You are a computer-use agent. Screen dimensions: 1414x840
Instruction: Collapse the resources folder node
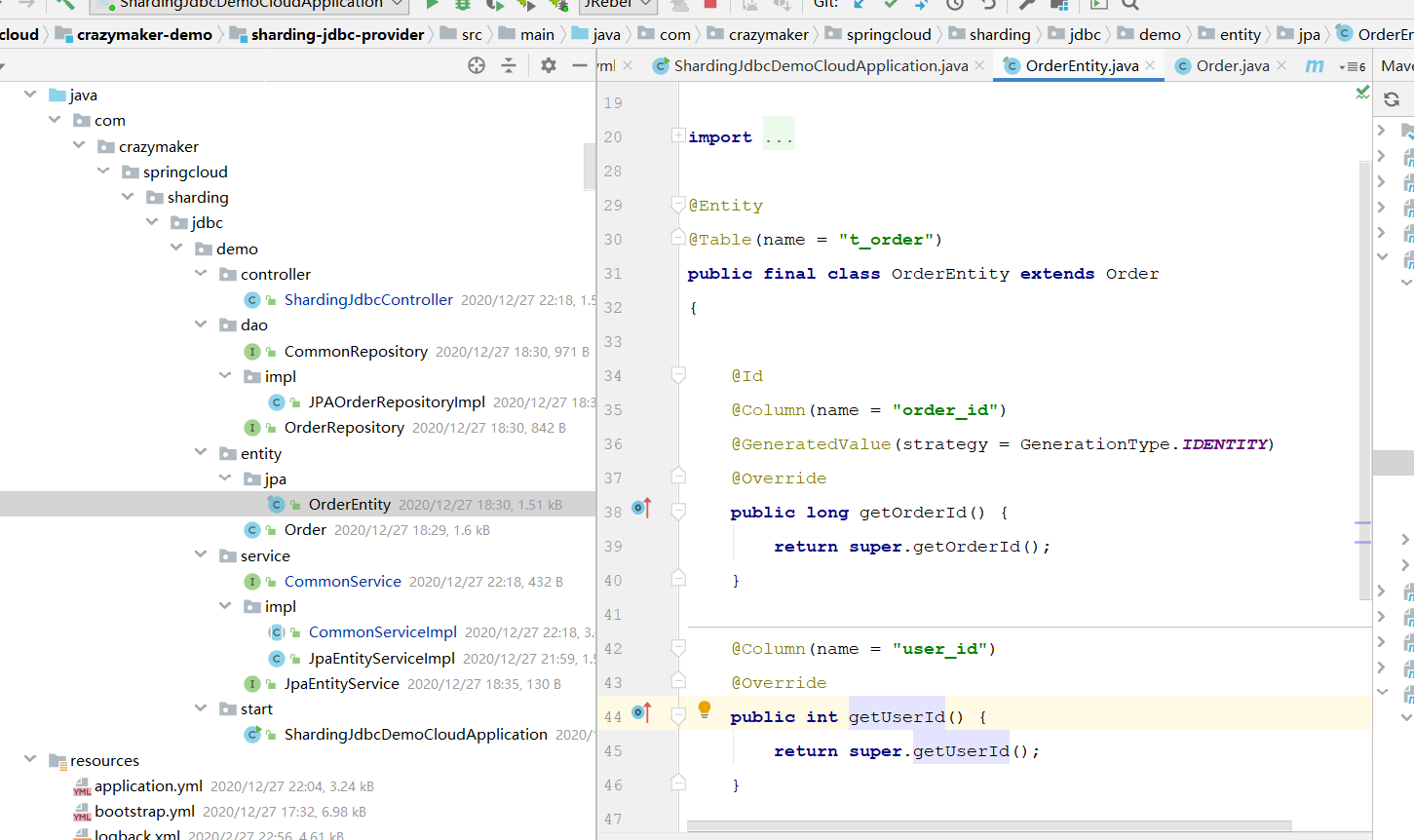point(30,759)
